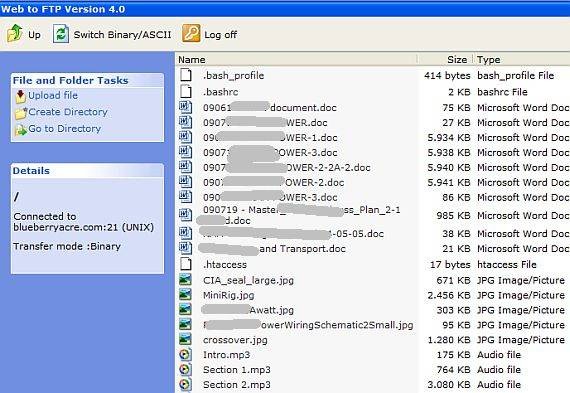Click the blank file icon beside .bash_profile

(x=186, y=75)
